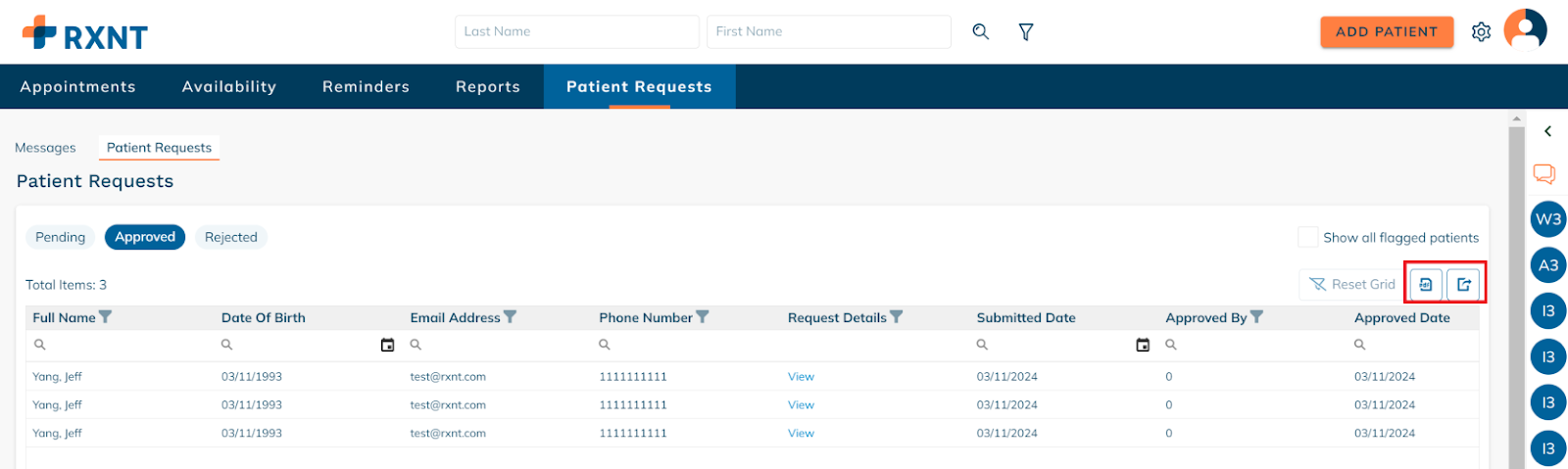Click the Last Name search field
1568x469 pixels.
coord(577,31)
